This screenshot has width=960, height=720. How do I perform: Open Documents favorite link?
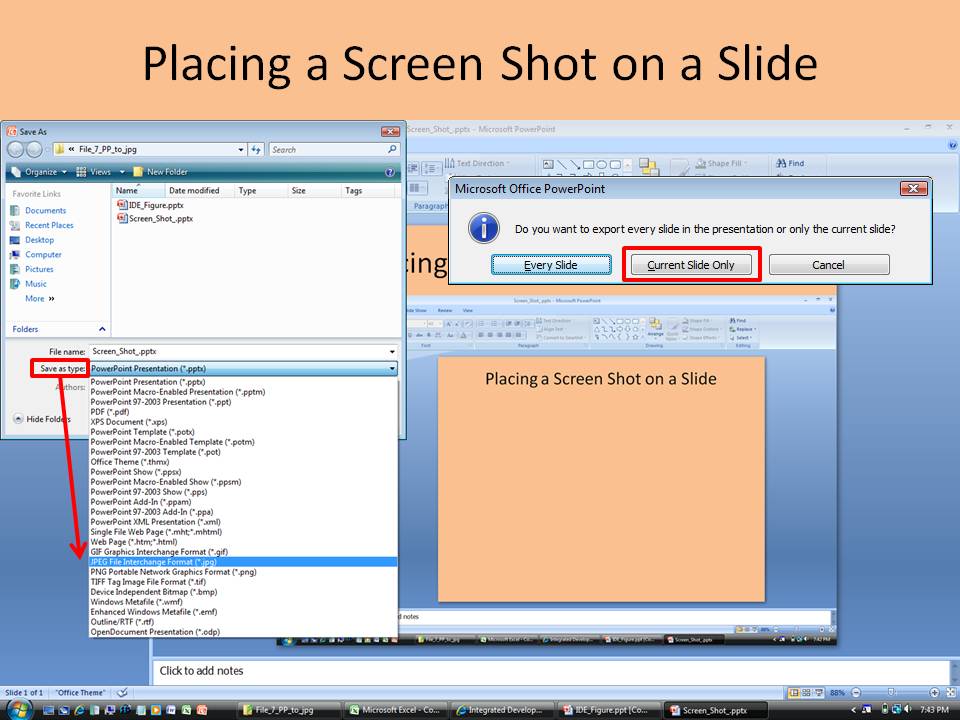pyautogui.click(x=45, y=210)
